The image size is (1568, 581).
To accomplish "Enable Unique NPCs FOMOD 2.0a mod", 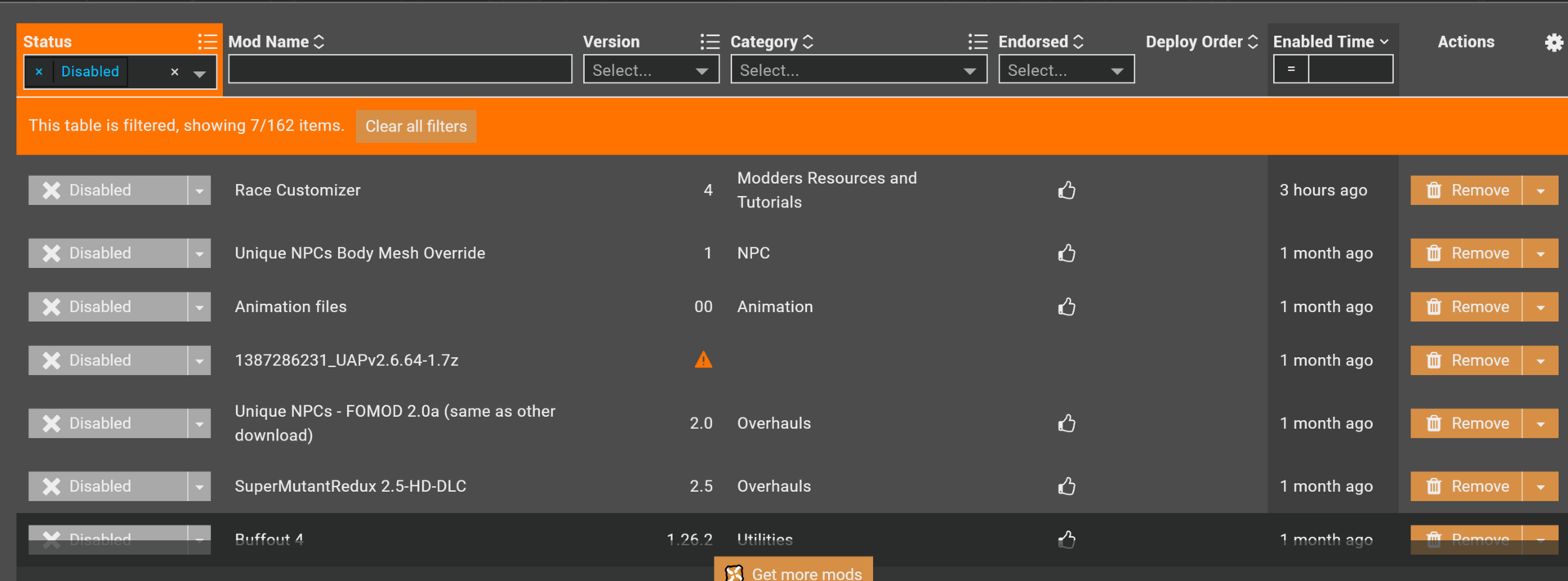I will [108, 423].
